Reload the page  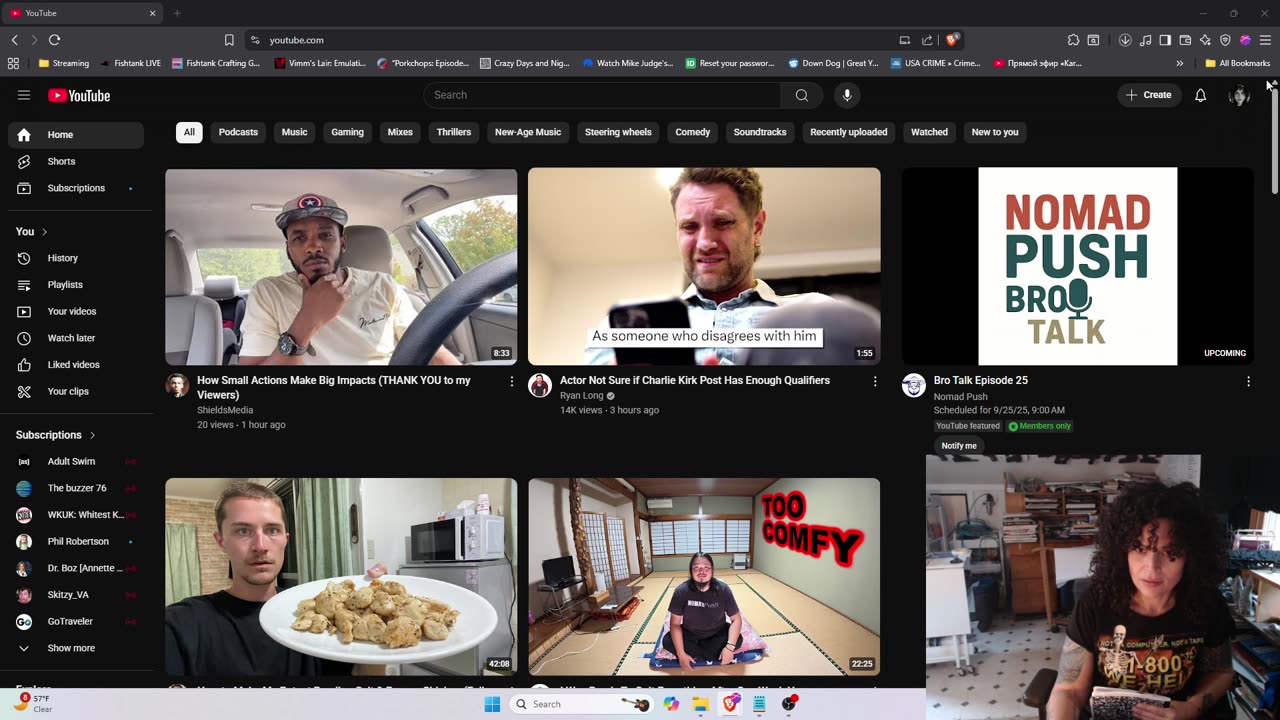pos(54,40)
